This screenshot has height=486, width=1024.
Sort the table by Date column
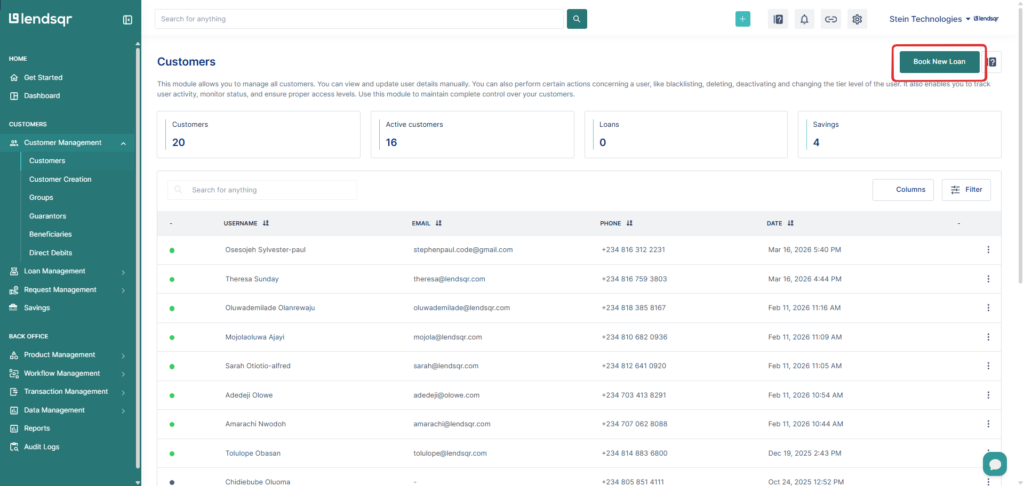tap(790, 223)
